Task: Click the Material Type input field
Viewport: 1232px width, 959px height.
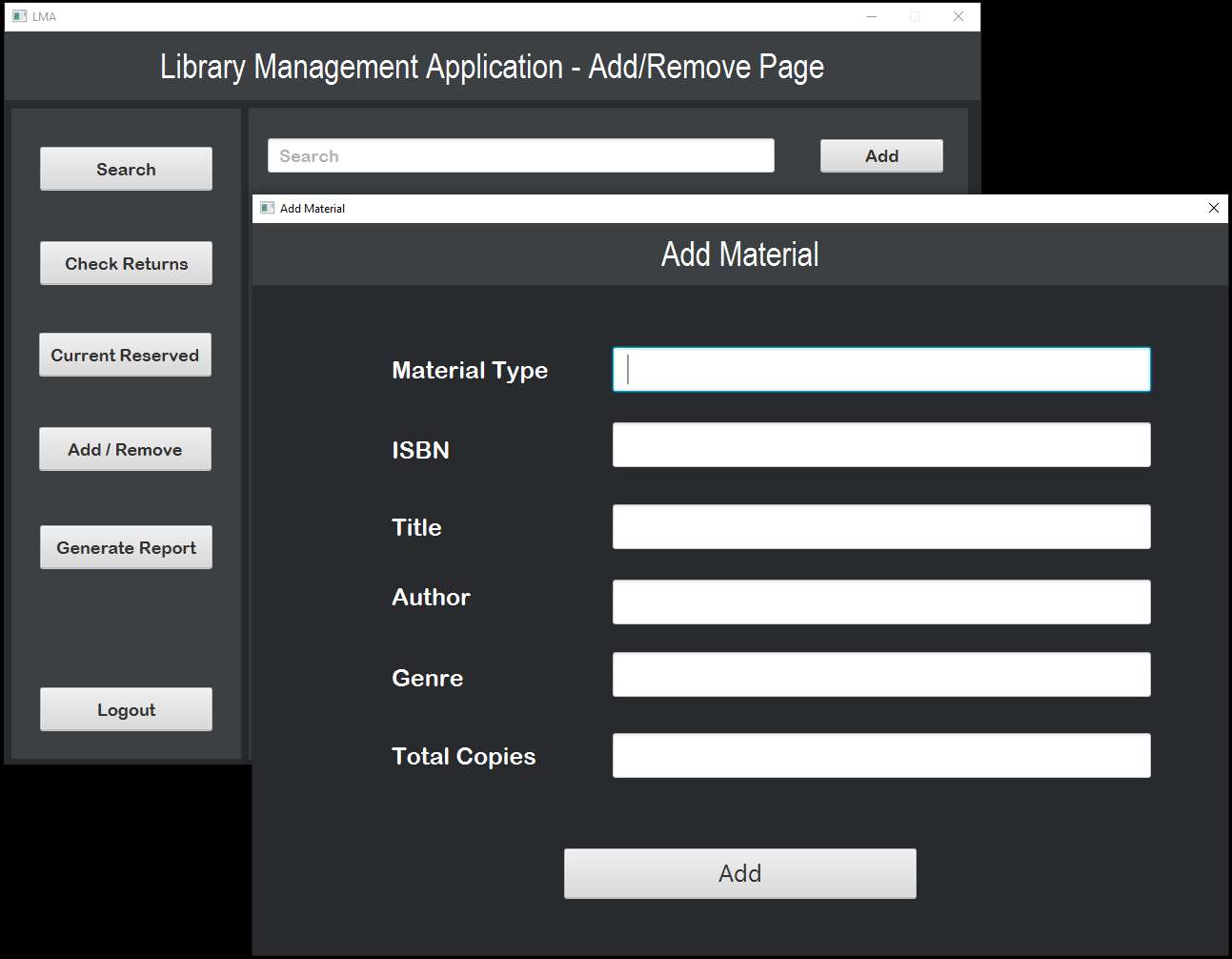Action: pyautogui.click(x=881, y=369)
